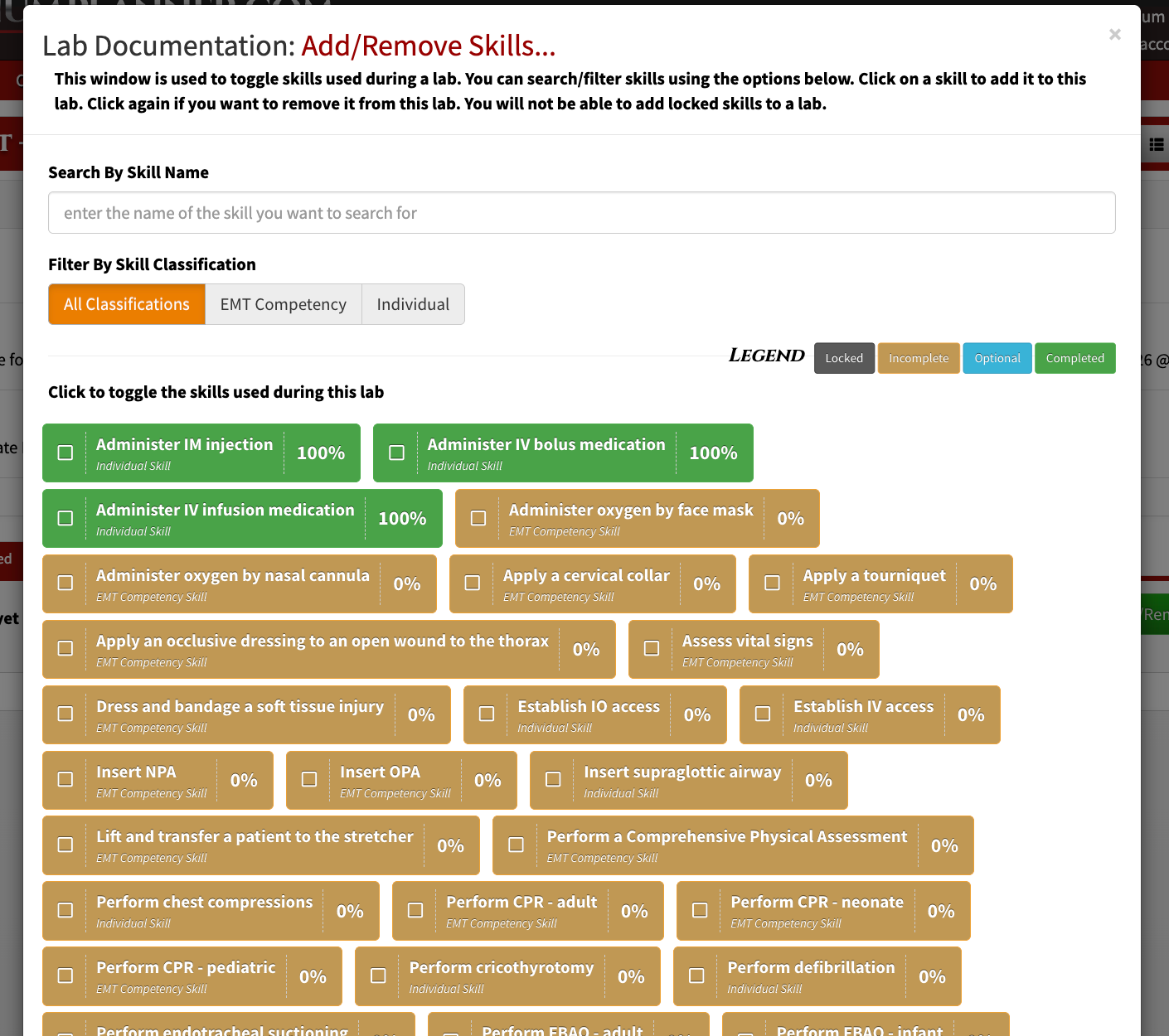
Task: Add the Establish IO access skill name
Action: (x=589, y=707)
